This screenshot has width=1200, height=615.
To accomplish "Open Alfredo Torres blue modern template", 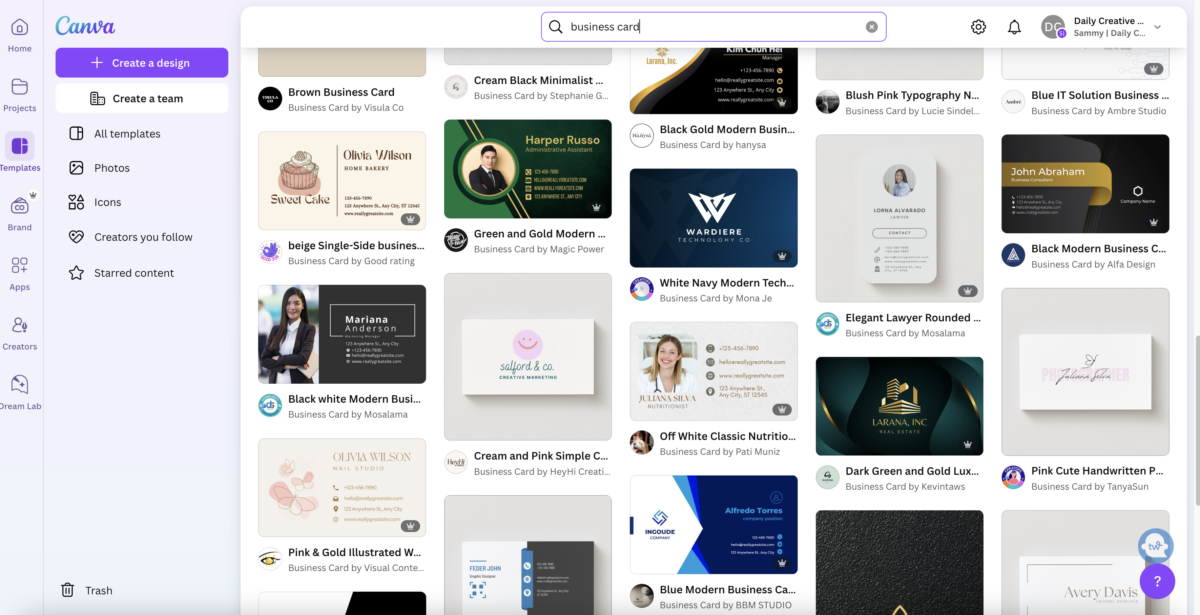I will point(714,525).
